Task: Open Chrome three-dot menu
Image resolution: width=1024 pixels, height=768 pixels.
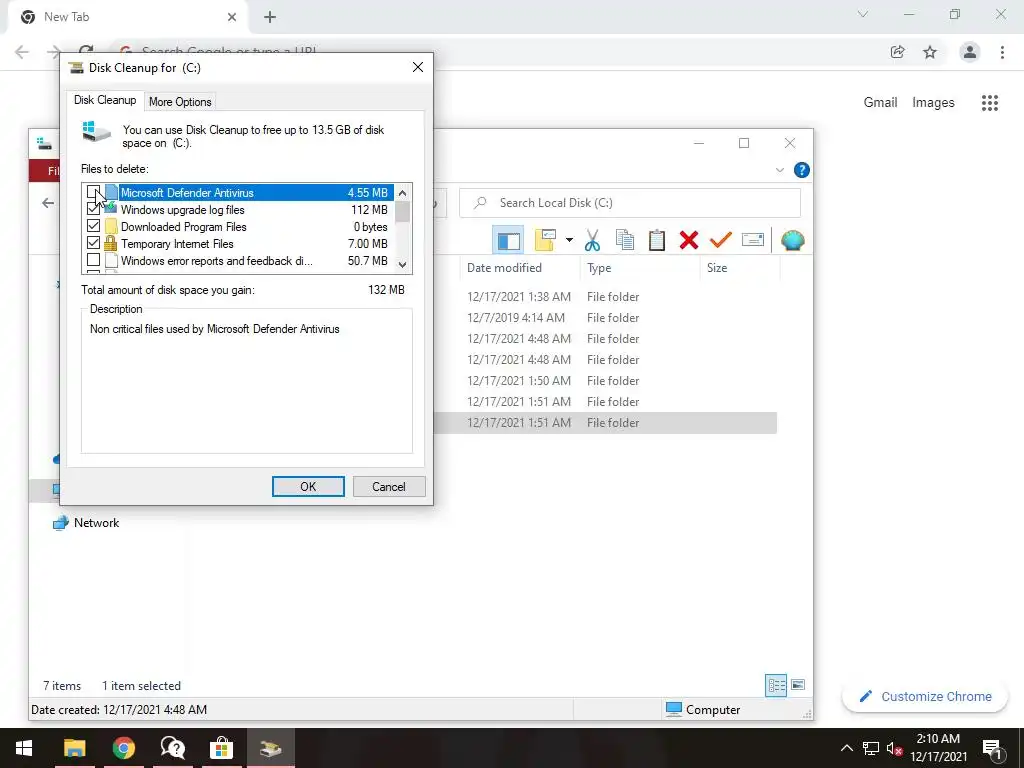Action: coord(1002,52)
